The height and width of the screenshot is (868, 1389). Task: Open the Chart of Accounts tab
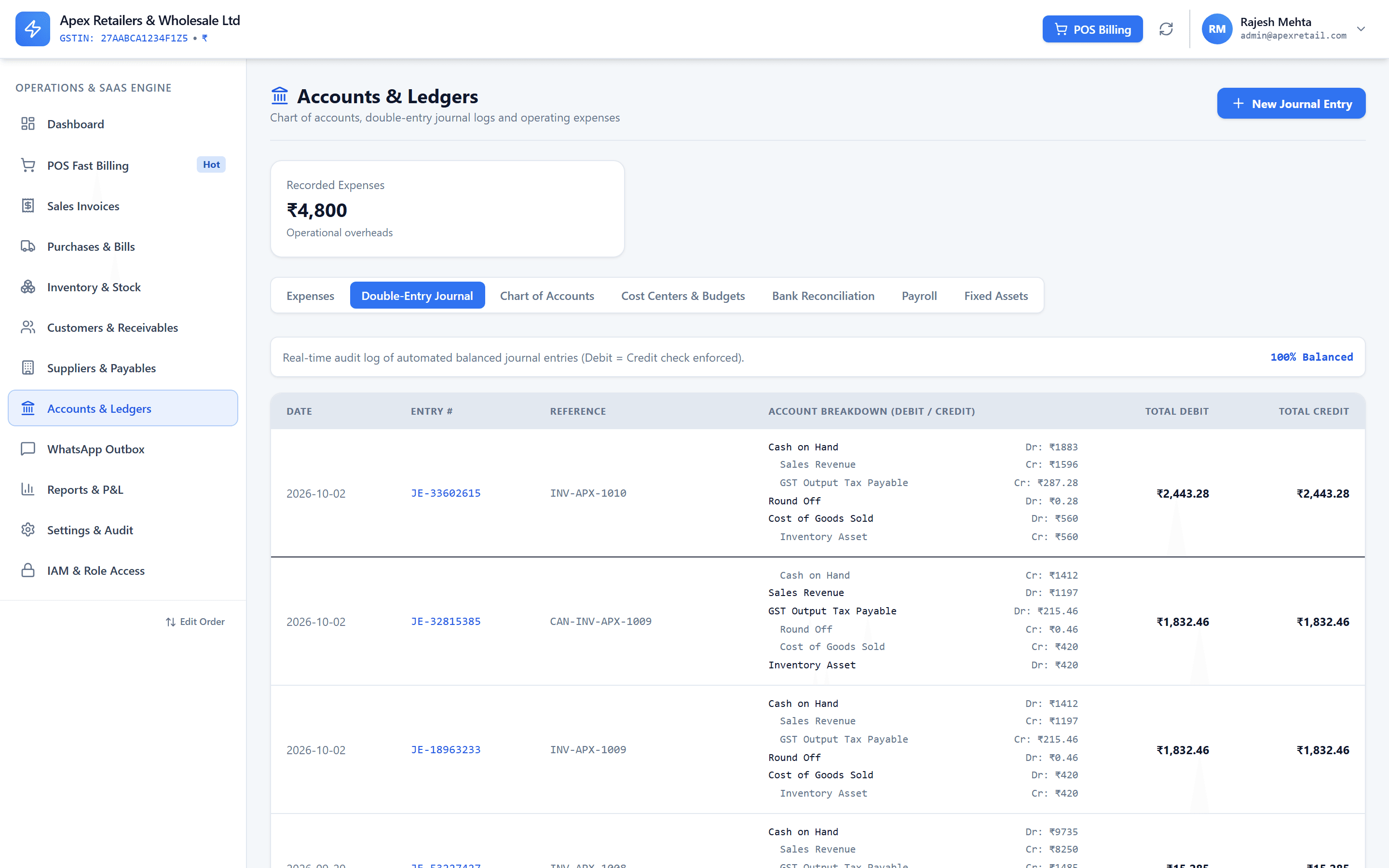coord(547,296)
